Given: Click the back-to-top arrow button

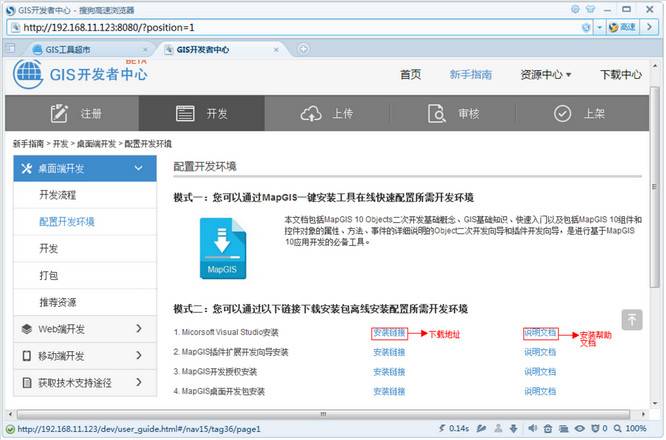Looking at the screenshot, I should coord(632,319).
